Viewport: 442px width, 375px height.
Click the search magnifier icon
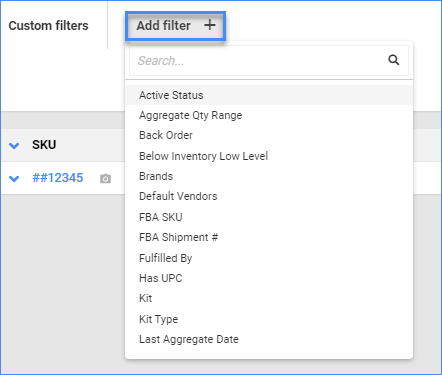click(x=394, y=60)
